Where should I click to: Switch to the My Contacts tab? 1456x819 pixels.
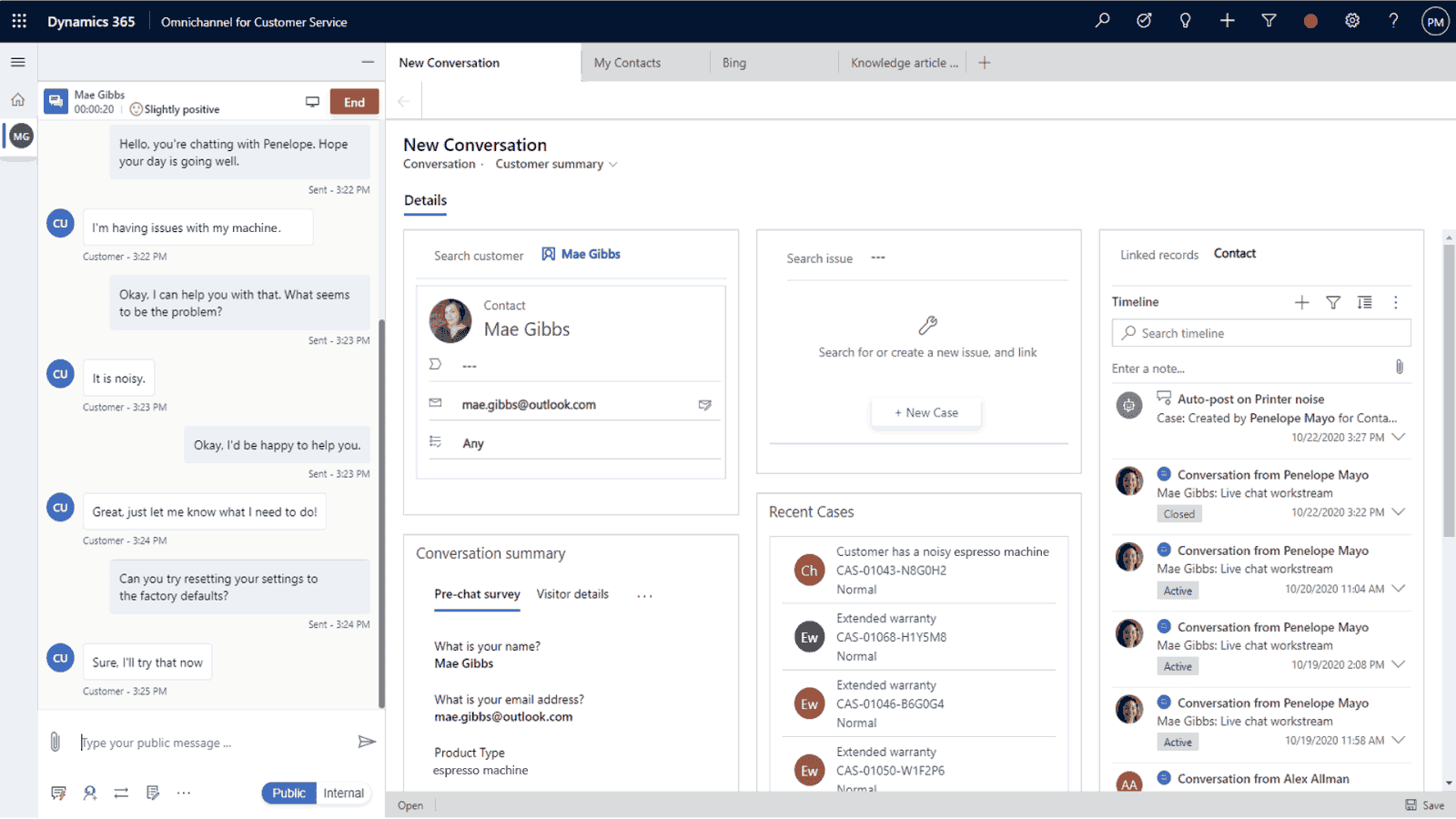(627, 62)
